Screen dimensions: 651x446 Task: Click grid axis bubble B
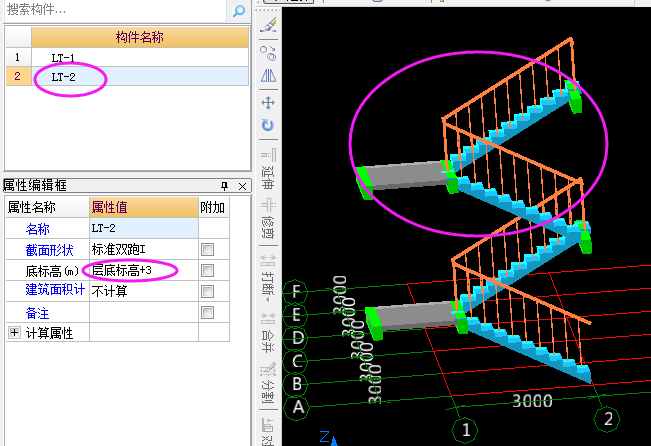click(296, 385)
